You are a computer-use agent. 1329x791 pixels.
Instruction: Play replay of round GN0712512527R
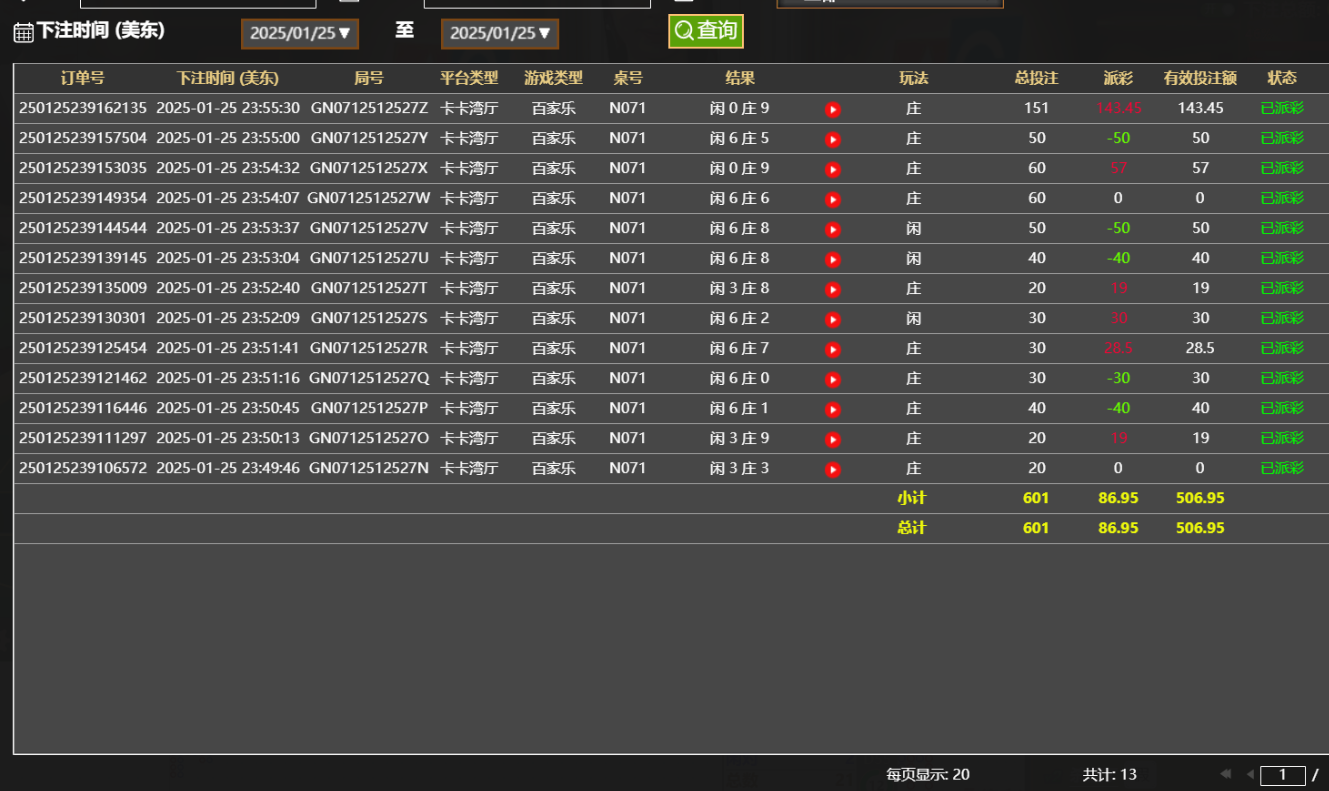coord(833,348)
